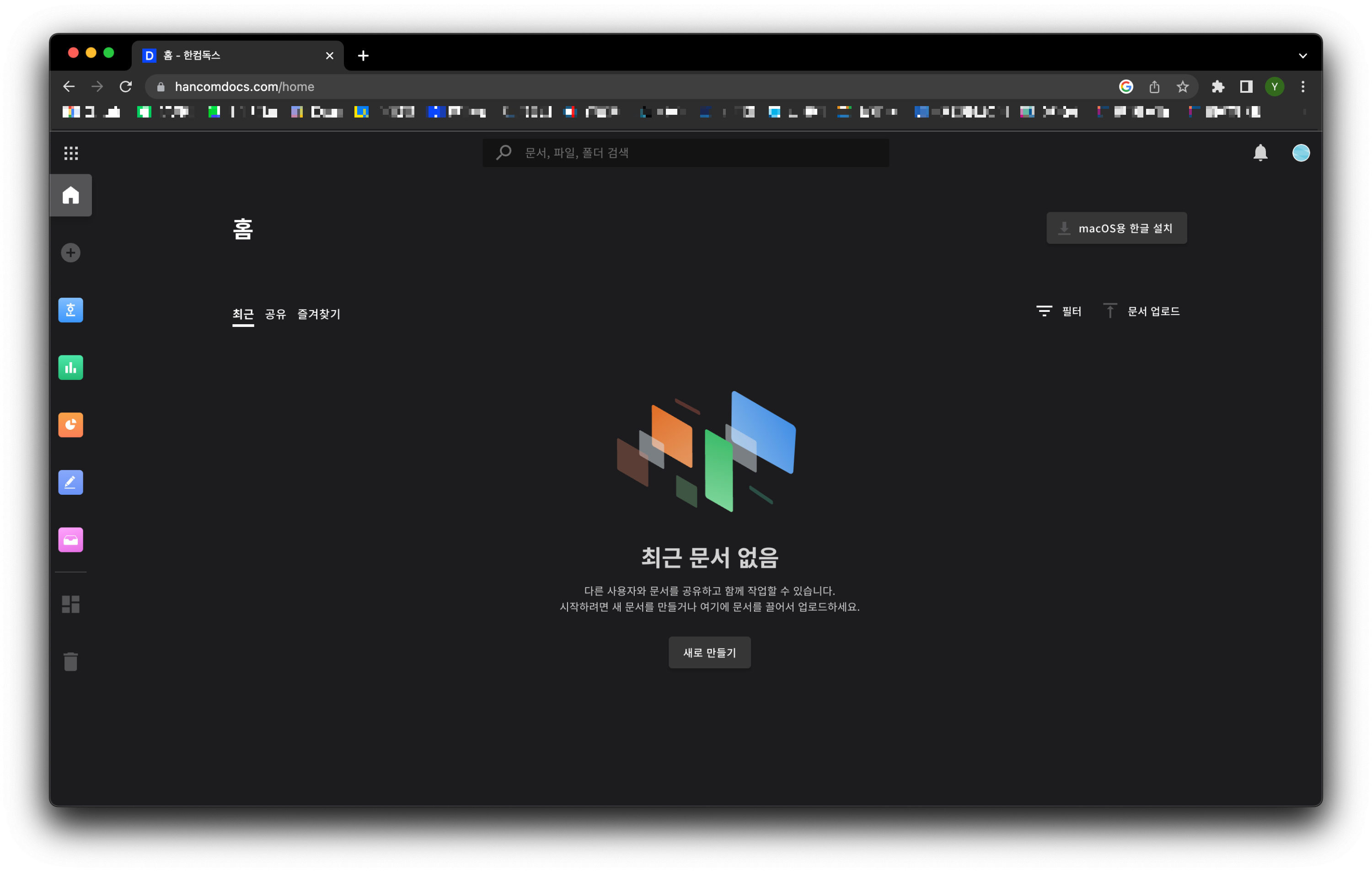Open the pink inbox-shaped icon

coord(70,540)
